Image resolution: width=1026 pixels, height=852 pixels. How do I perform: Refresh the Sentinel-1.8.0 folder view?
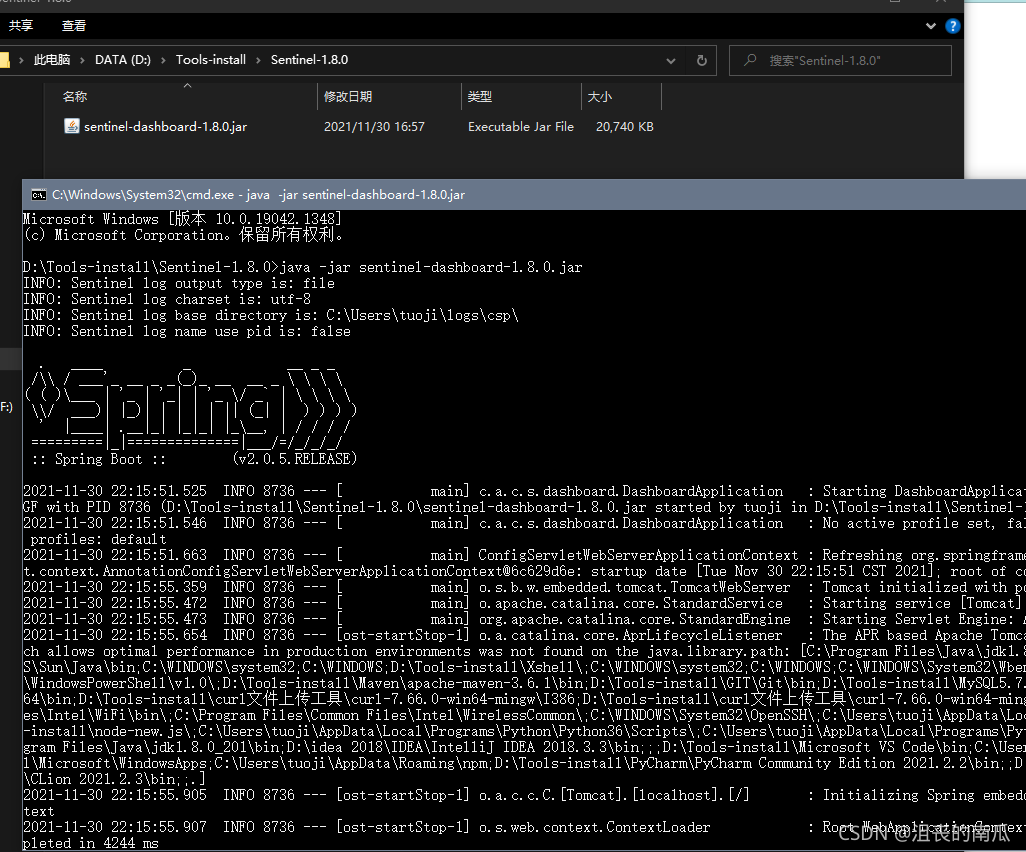[701, 60]
